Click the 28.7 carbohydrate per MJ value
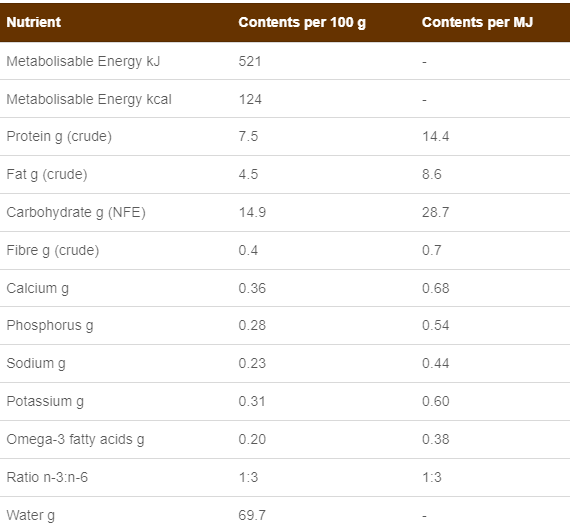 tap(435, 212)
